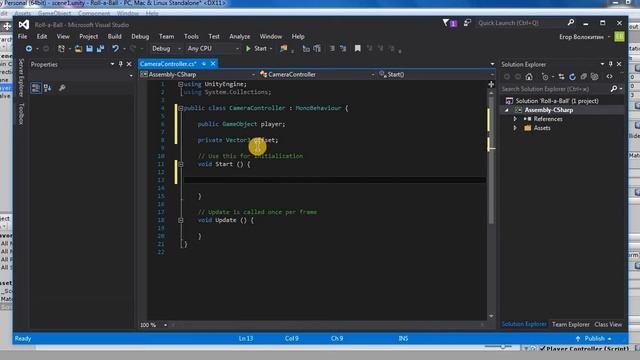Open the Server Explorer side tab
Viewport: 640px width, 360px height.
(x=21, y=78)
